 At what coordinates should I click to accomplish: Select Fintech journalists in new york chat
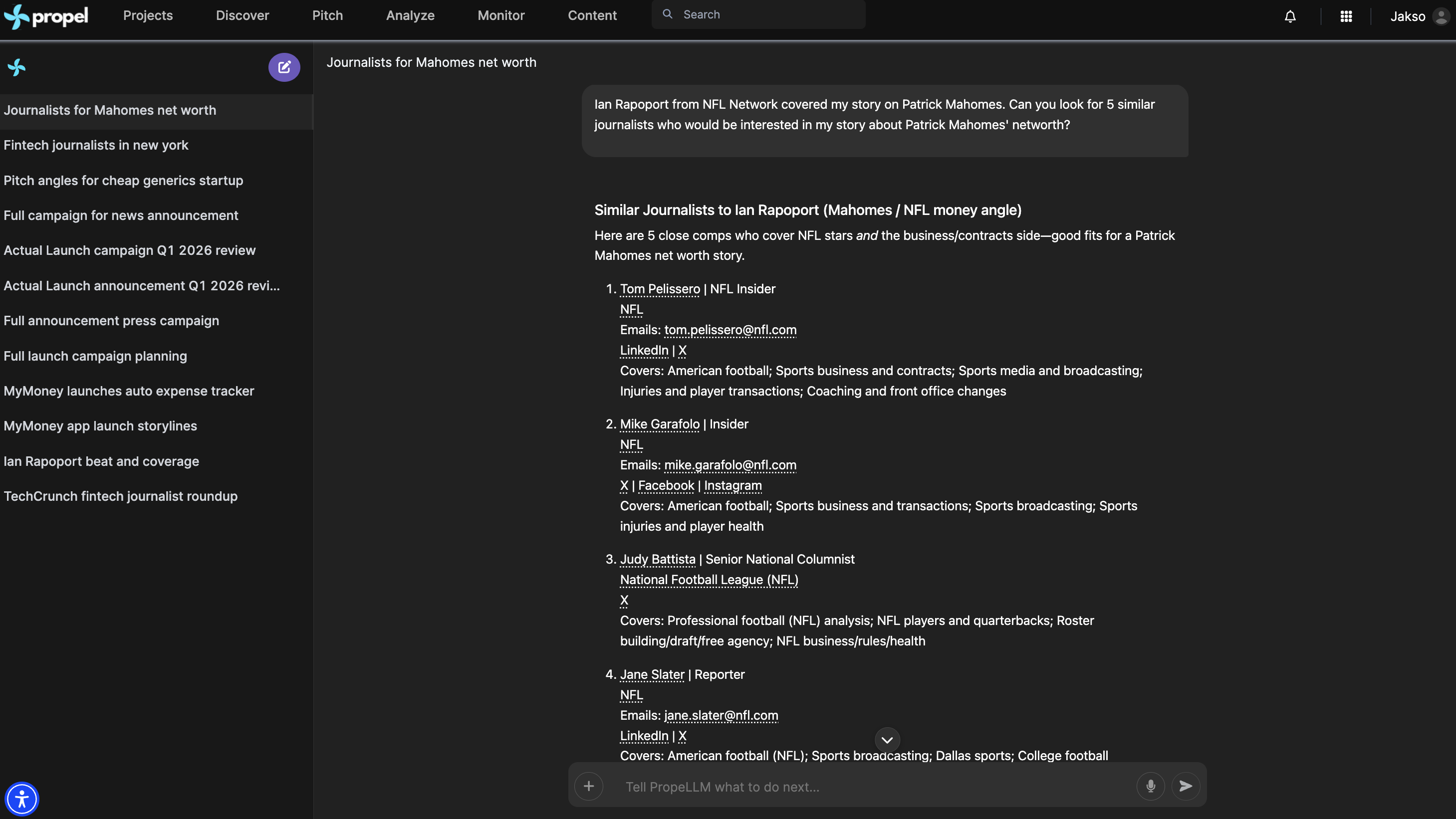pyautogui.click(x=96, y=145)
